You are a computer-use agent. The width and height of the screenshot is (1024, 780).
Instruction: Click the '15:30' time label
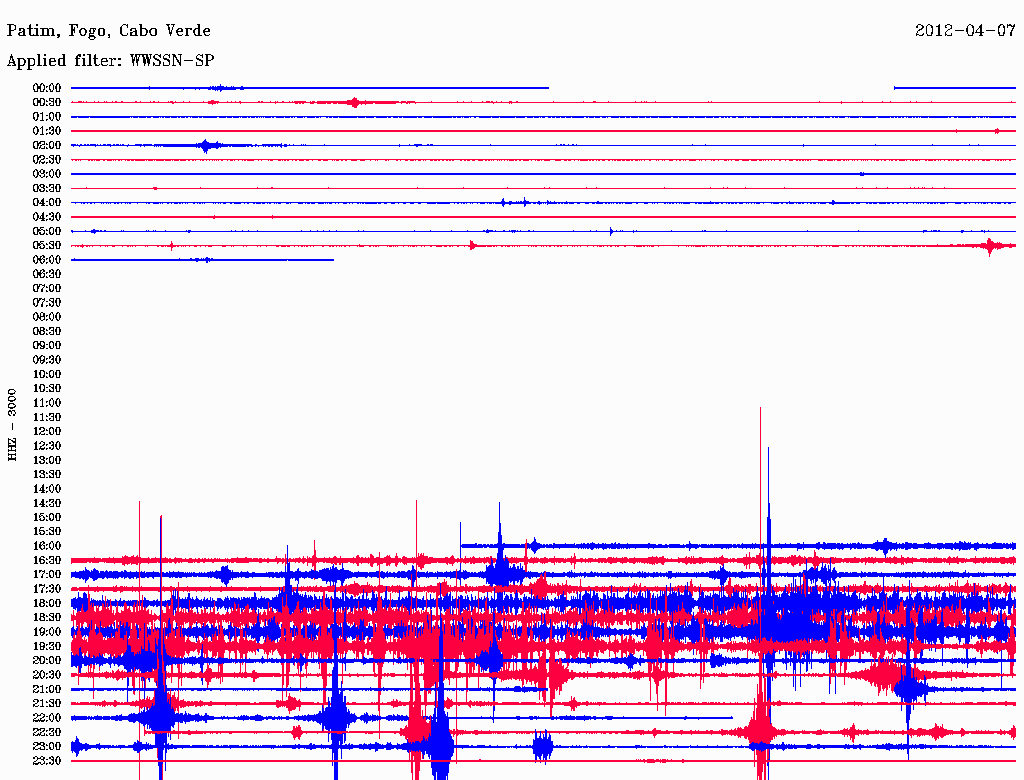tap(47, 532)
